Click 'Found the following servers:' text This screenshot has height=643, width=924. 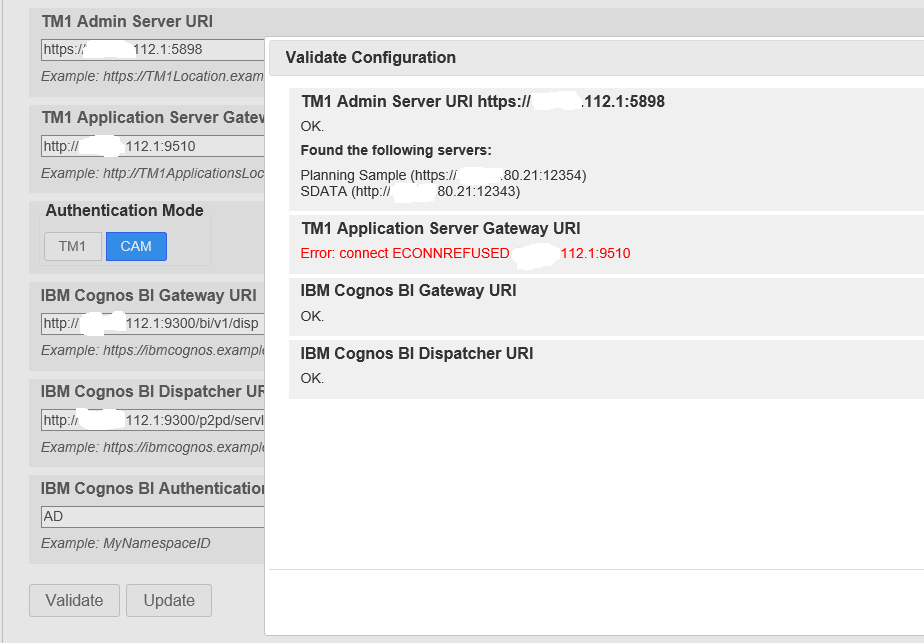tap(396, 150)
